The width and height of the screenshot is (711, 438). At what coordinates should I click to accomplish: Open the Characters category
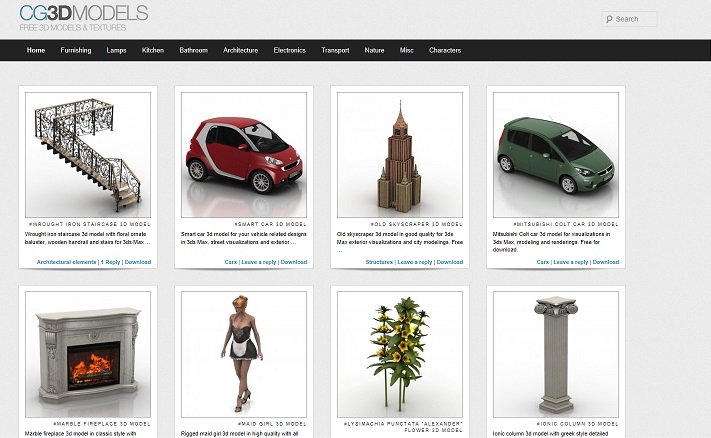tap(445, 50)
